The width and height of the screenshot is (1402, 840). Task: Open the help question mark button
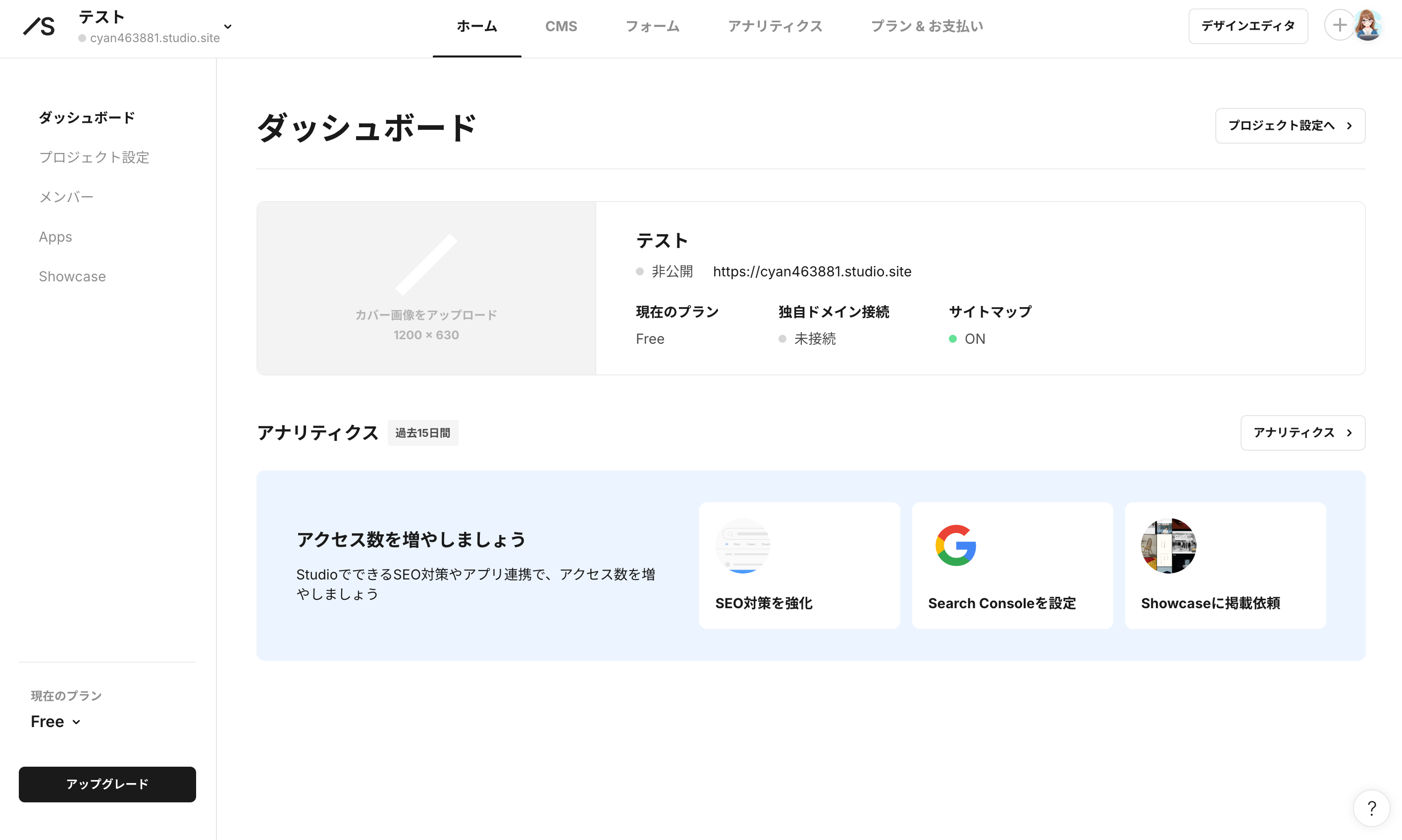click(x=1371, y=808)
